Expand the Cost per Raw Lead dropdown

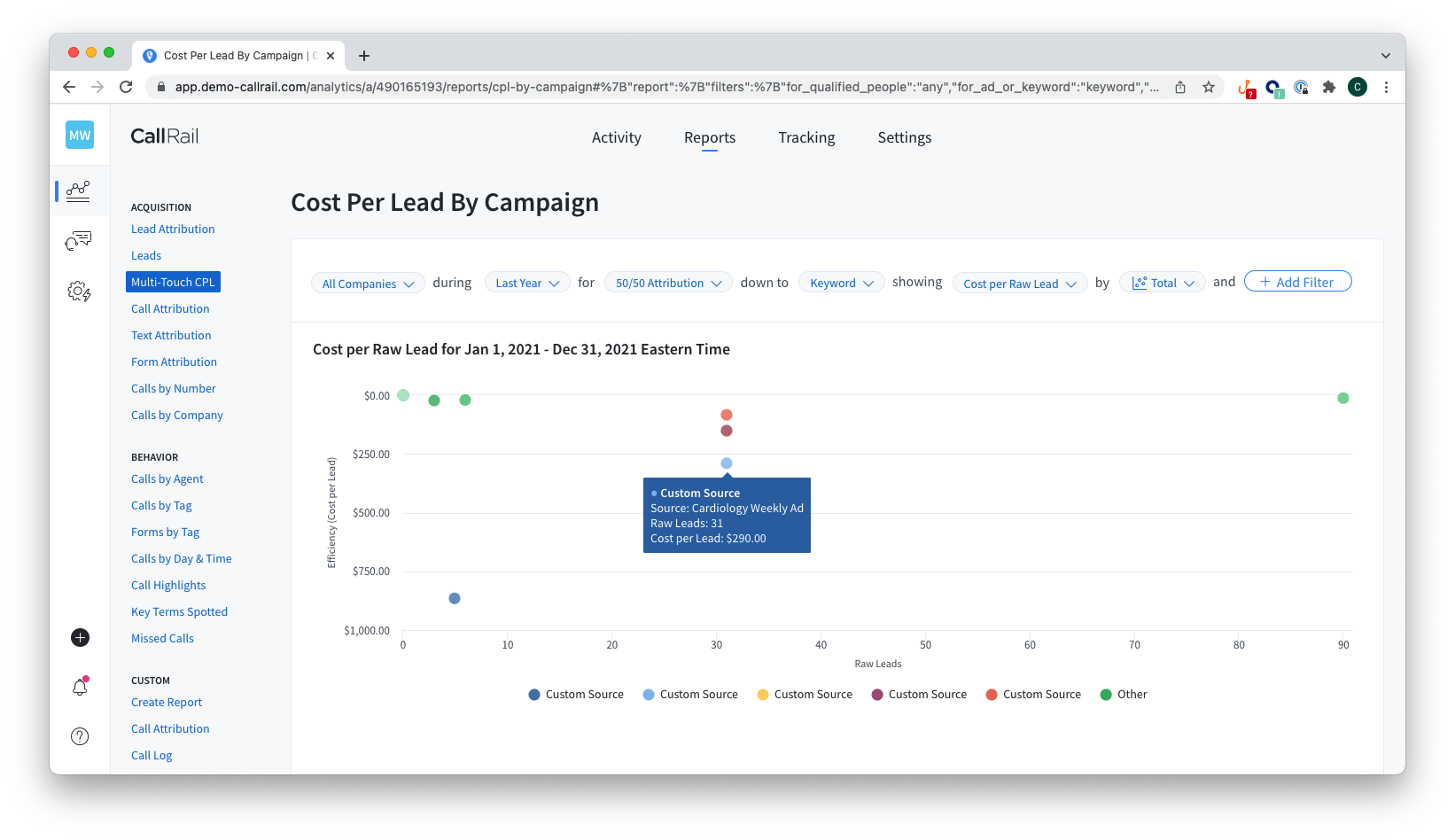coord(1020,284)
